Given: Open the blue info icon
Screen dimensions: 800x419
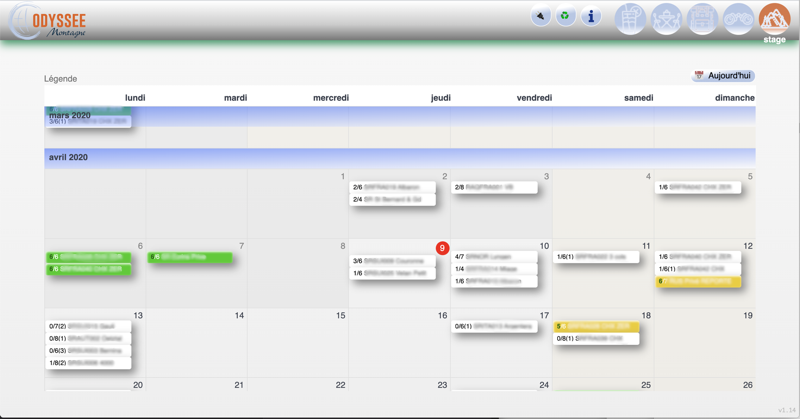Looking at the screenshot, I should (591, 16).
